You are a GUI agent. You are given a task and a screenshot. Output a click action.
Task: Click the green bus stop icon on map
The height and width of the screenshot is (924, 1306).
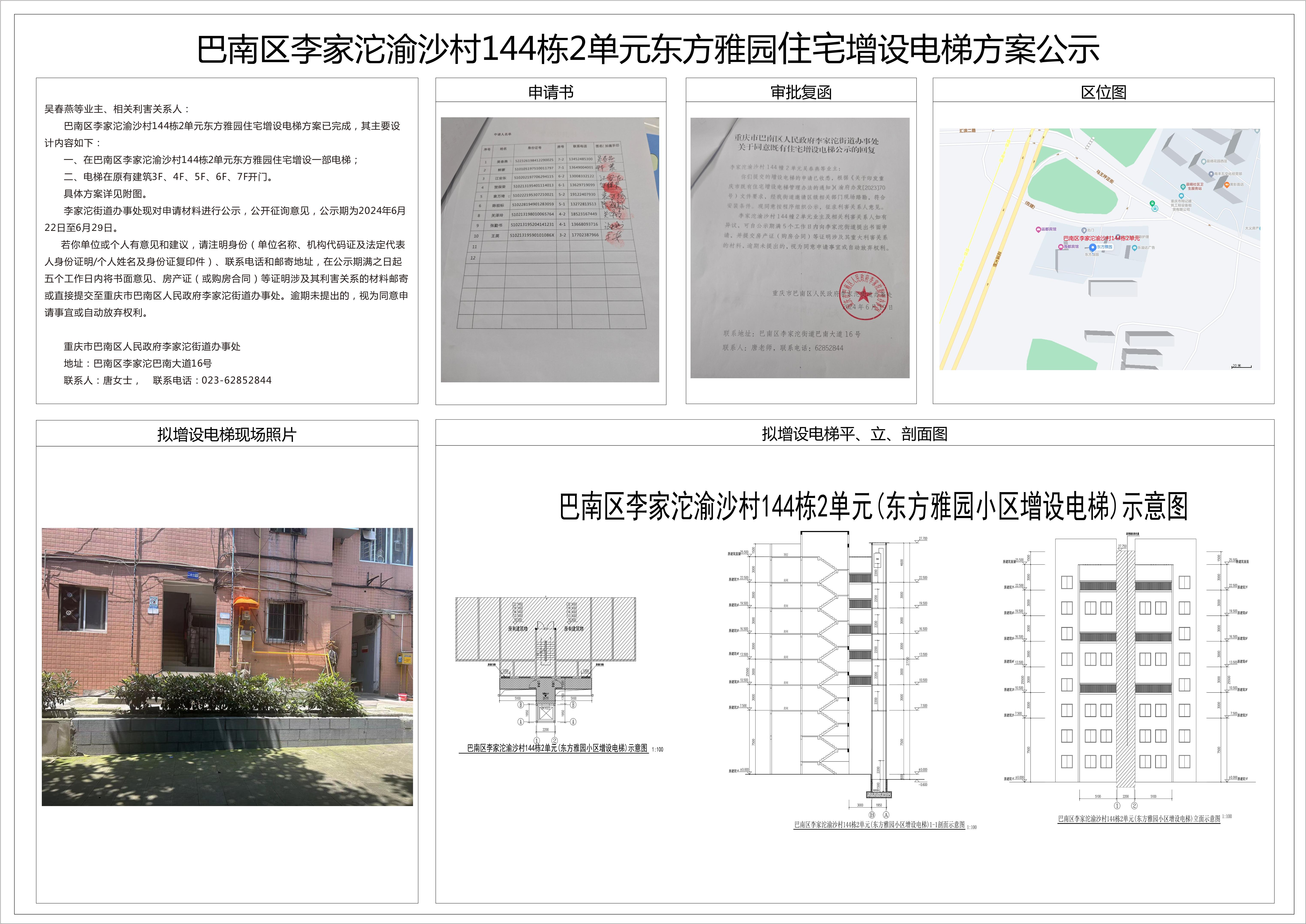(x=1152, y=203)
